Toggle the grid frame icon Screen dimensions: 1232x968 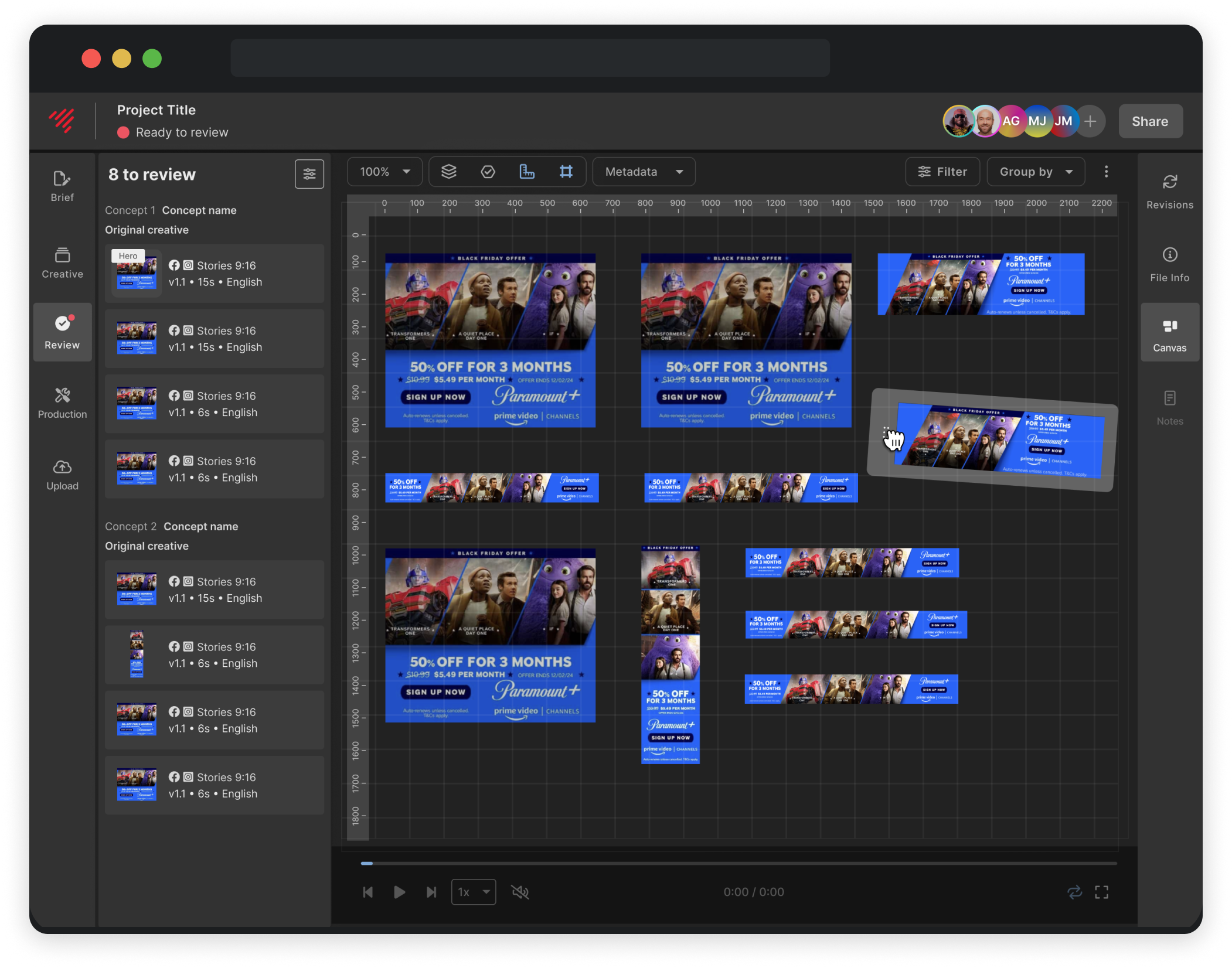pos(566,172)
